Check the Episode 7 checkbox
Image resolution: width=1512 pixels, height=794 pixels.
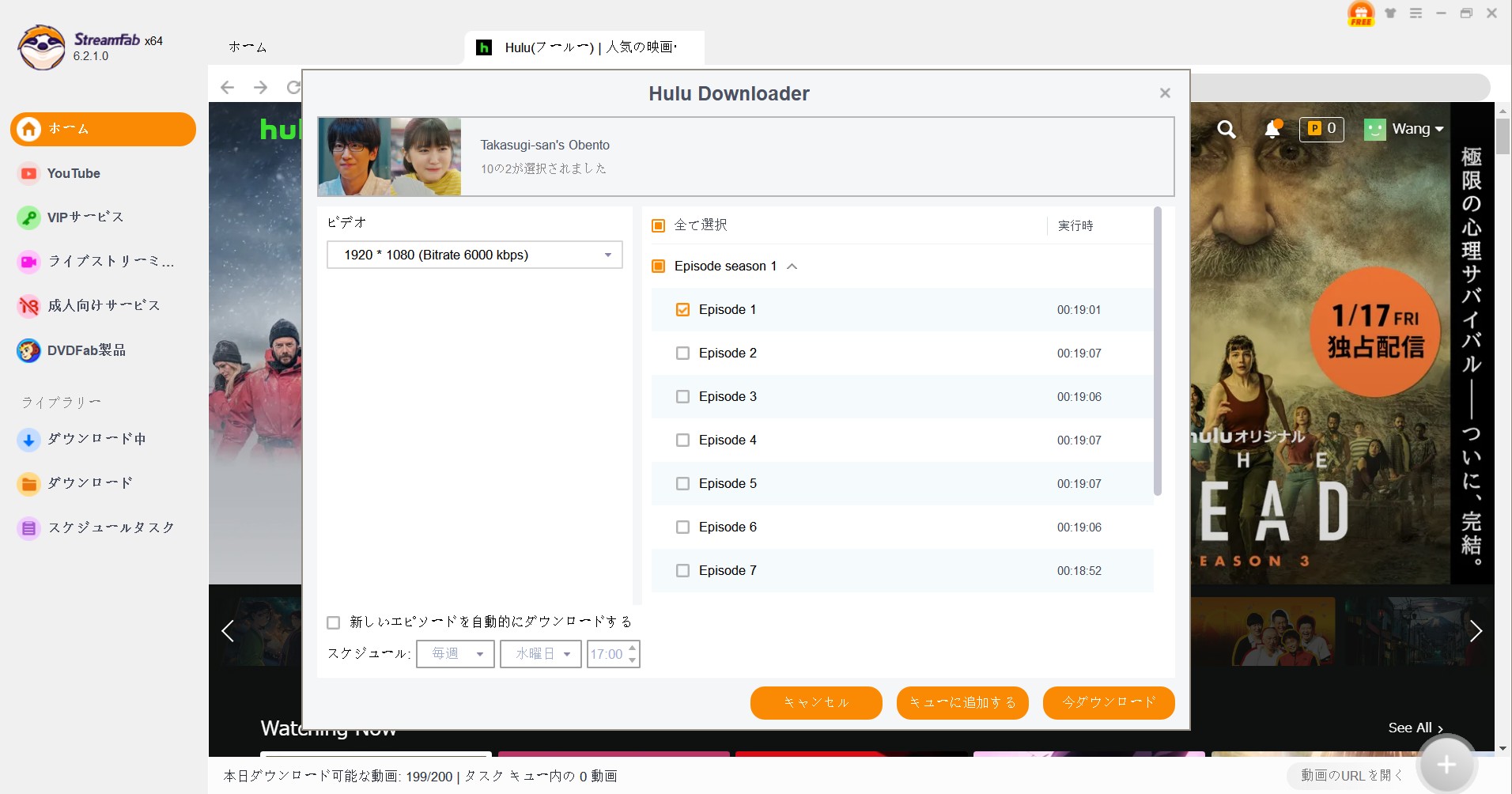[682, 571]
